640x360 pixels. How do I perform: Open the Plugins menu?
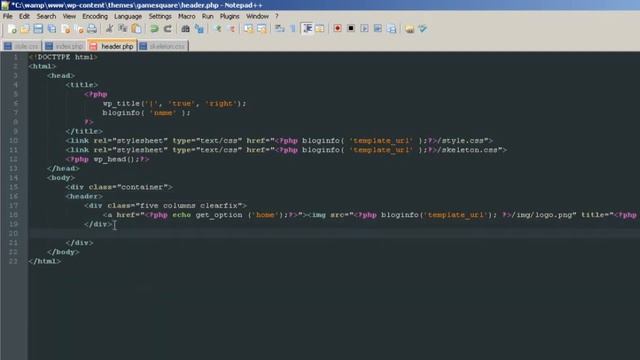pos(230,16)
